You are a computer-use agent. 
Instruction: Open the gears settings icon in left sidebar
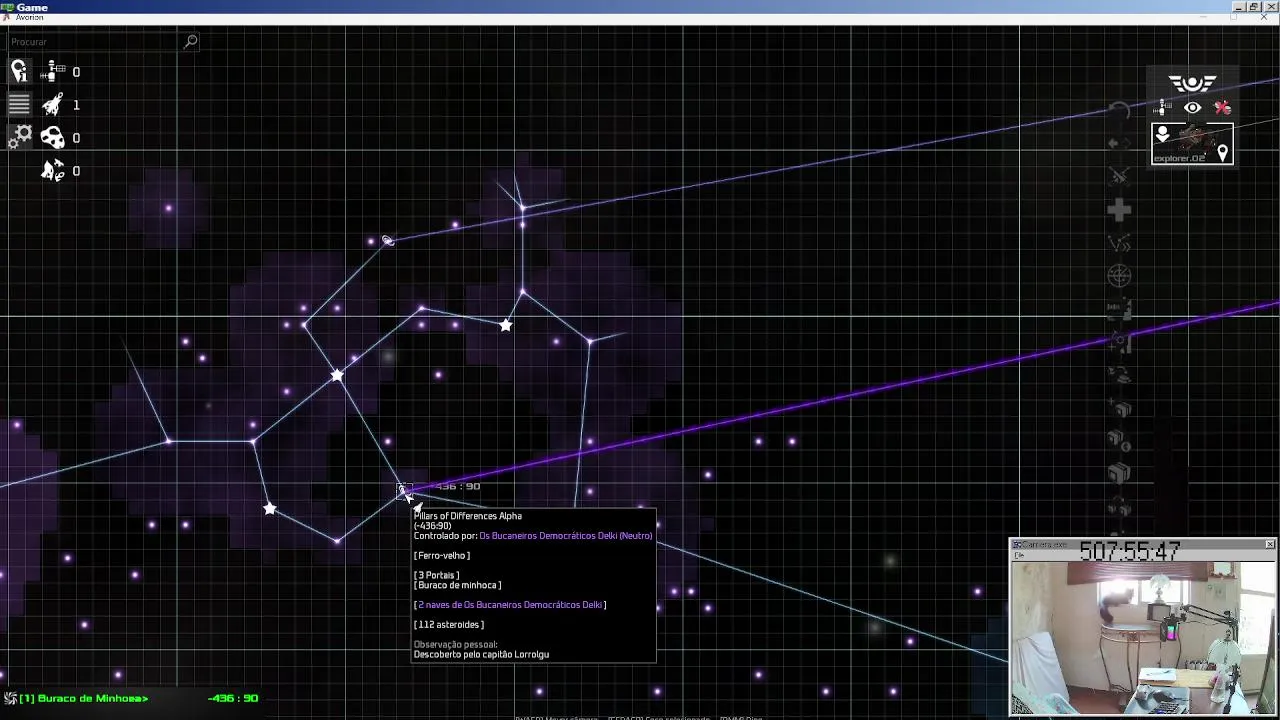click(x=19, y=137)
